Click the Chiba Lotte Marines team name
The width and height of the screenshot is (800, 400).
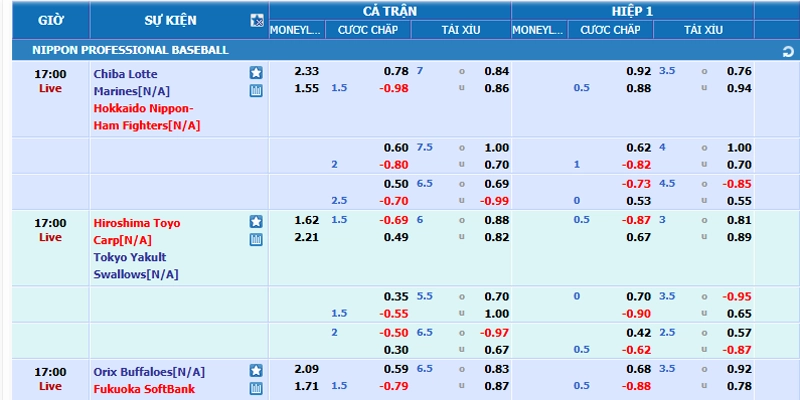click(132, 83)
